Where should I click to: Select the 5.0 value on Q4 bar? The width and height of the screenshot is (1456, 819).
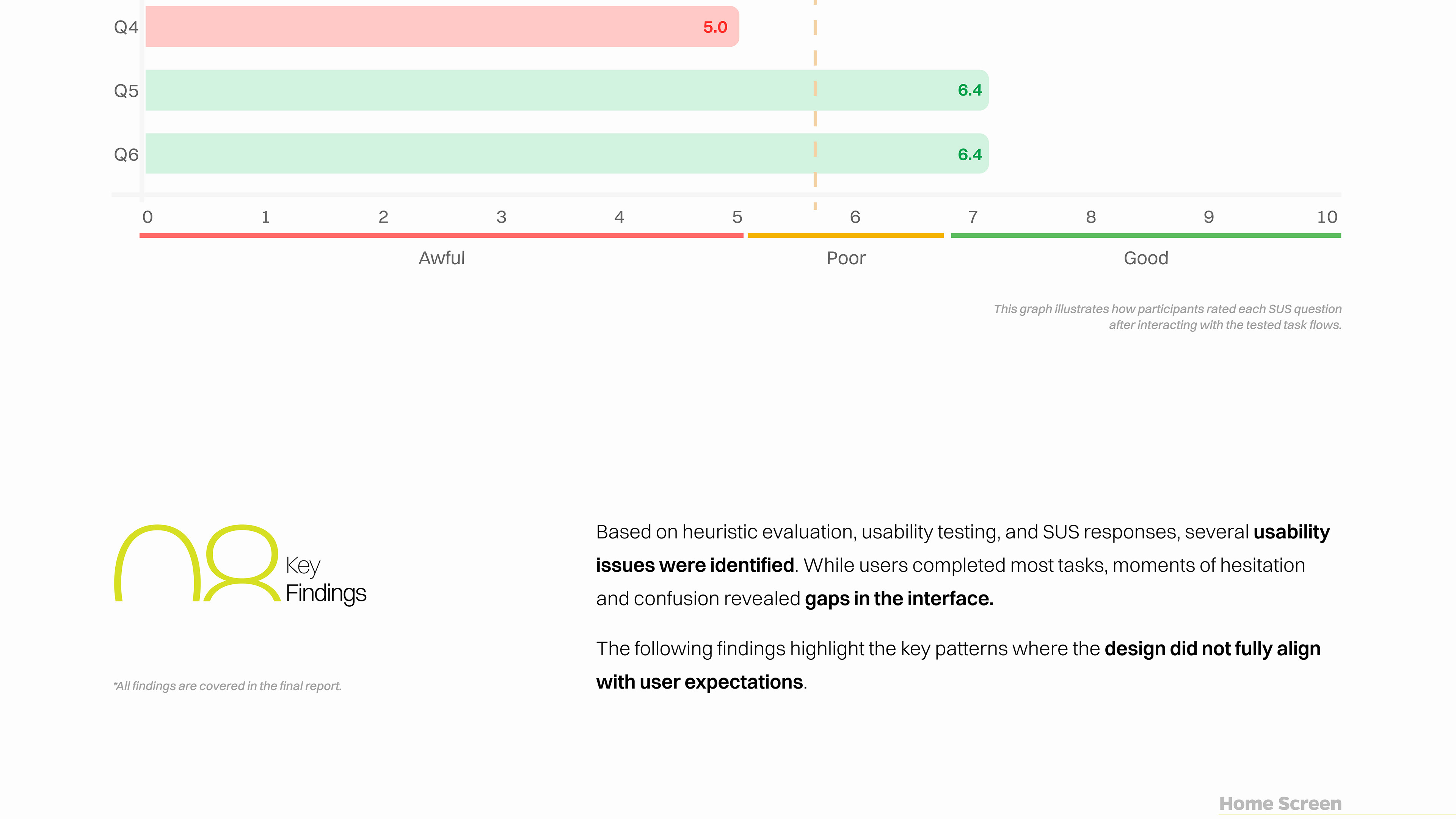tap(714, 27)
